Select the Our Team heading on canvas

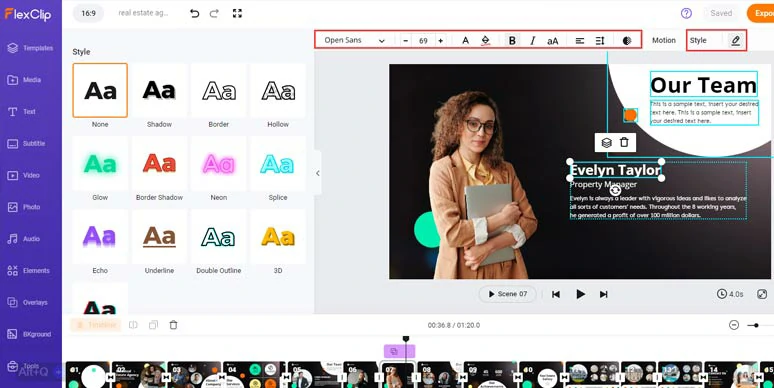703,85
